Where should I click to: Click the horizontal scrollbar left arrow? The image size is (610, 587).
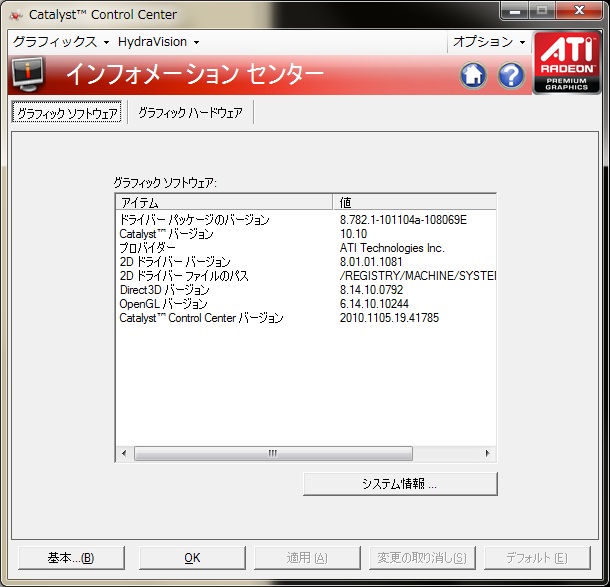coord(124,453)
